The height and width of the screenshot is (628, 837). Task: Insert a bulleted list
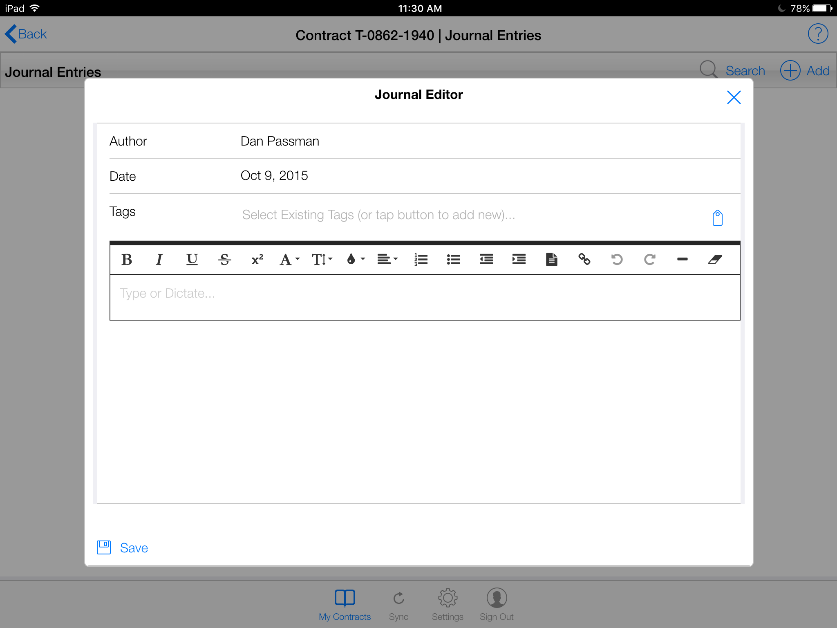point(453,260)
